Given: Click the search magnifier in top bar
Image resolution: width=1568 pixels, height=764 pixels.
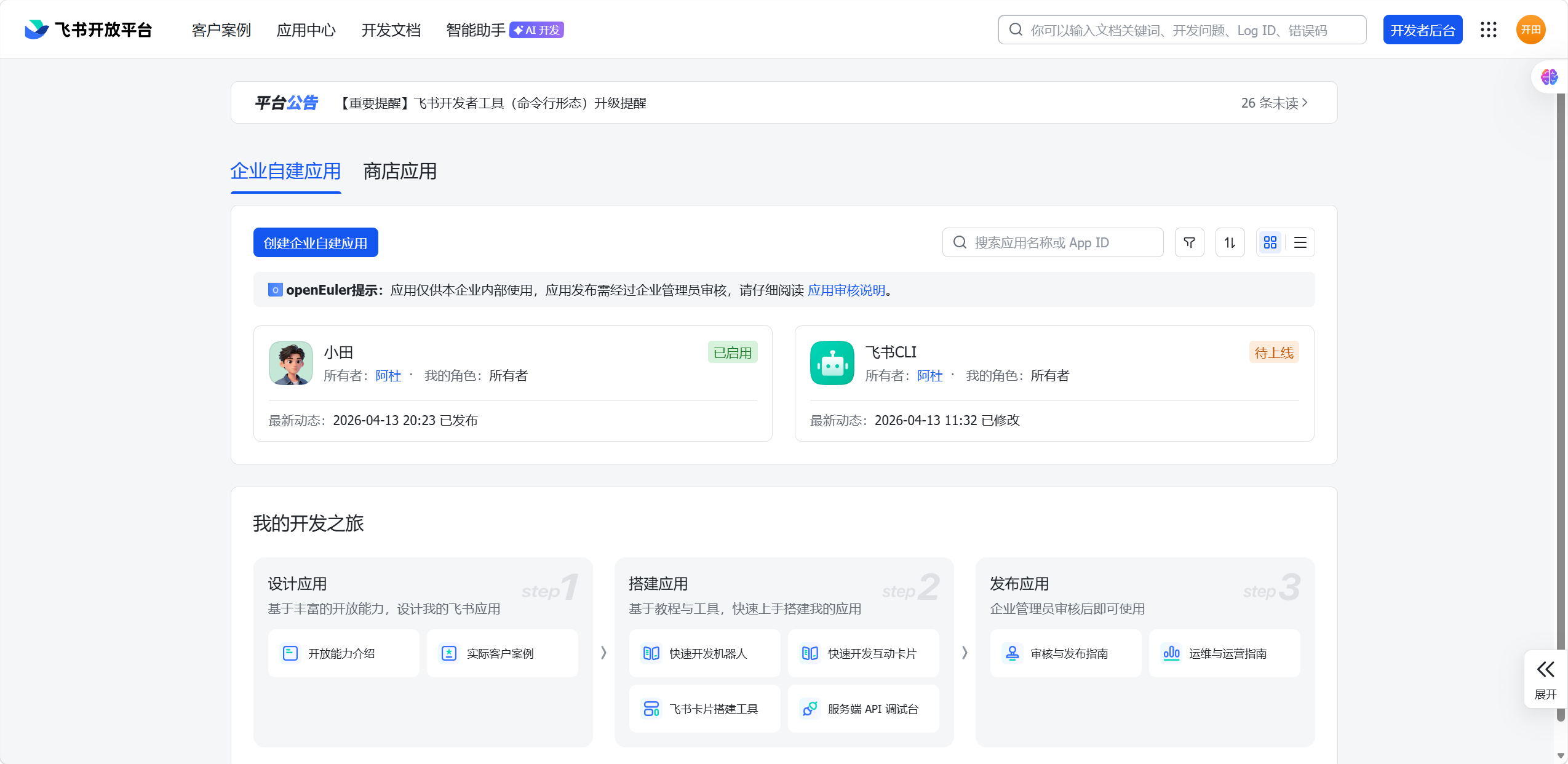Looking at the screenshot, I should pyautogui.click(x=1016, y=30).
